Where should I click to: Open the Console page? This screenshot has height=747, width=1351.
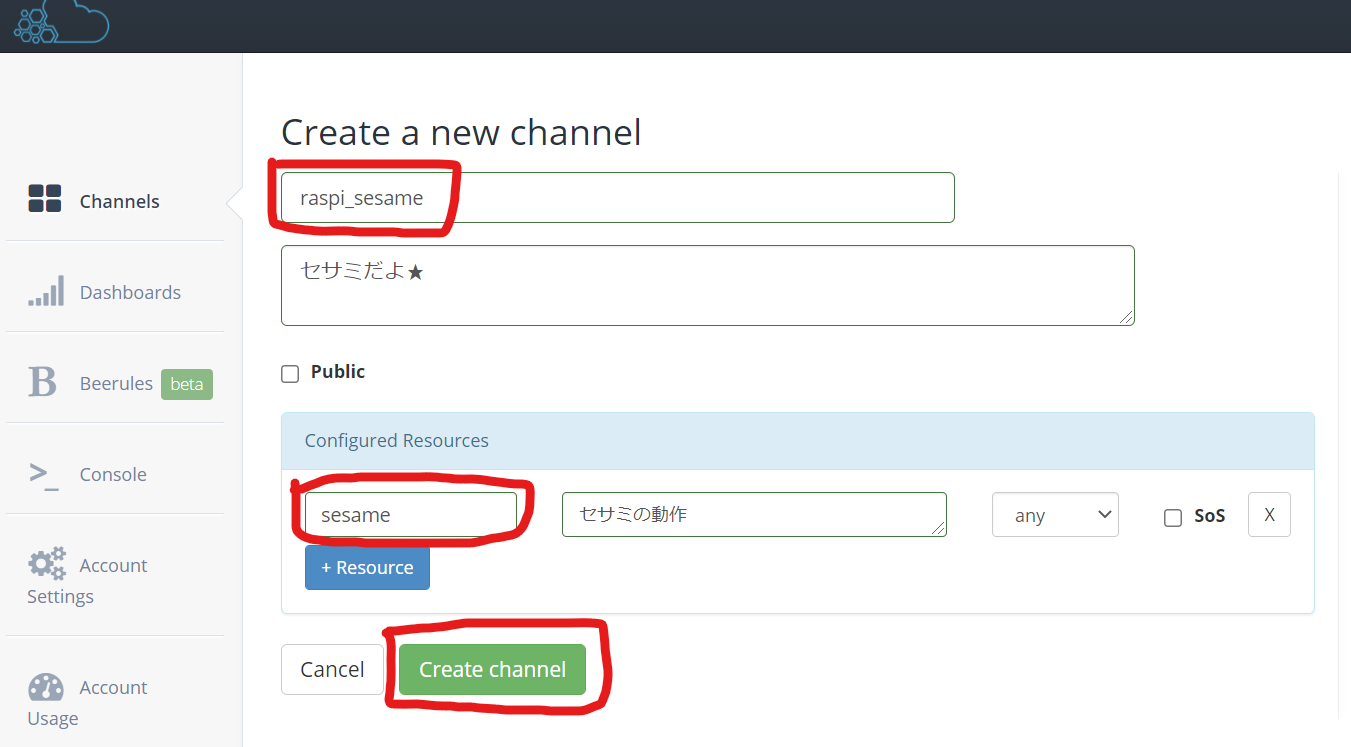[115, 474]
